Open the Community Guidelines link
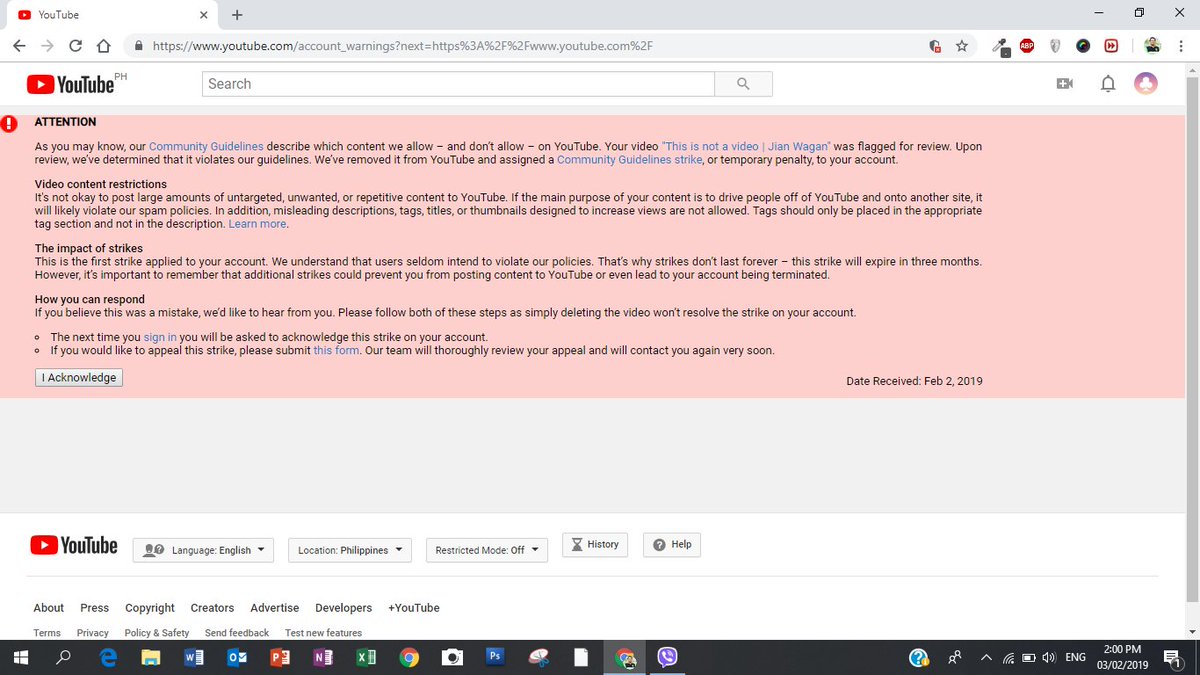Screen dimensions: 1200x675 click(x=207, y=146)
